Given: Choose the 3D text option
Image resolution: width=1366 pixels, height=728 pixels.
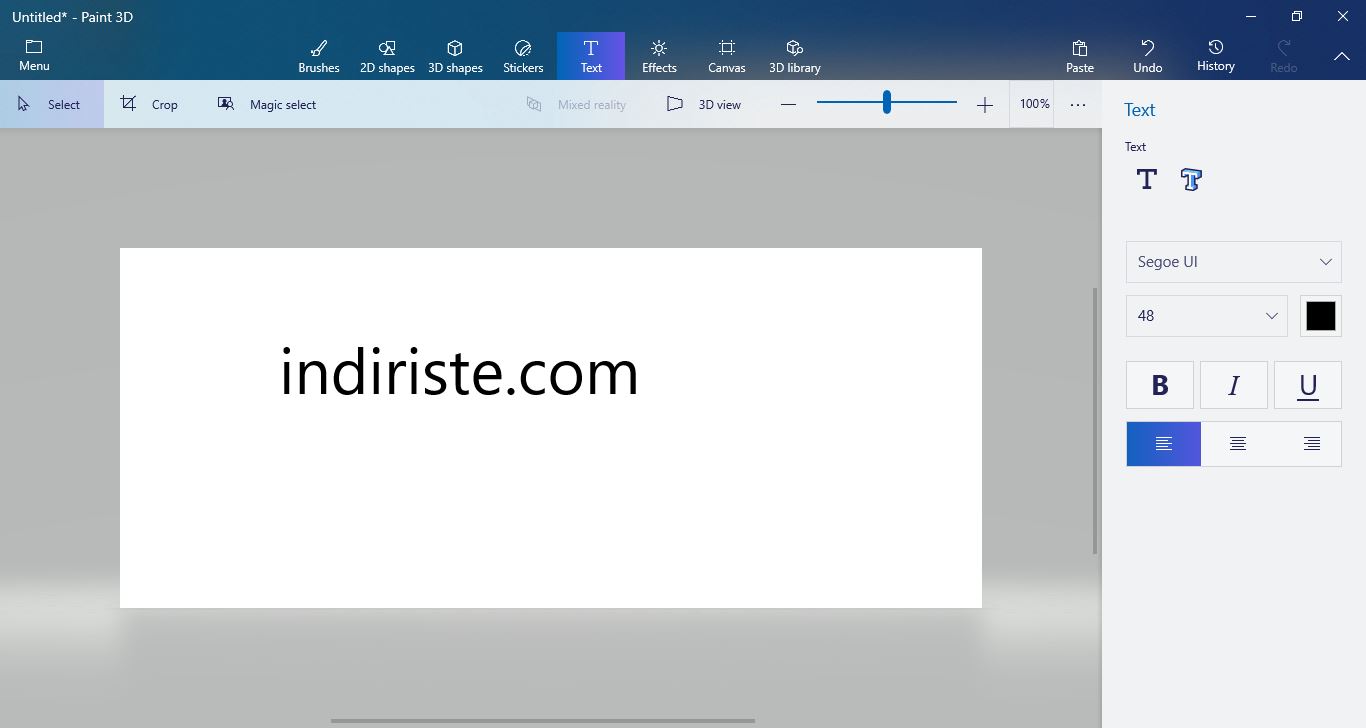Looking at the screenshot, I should pos(1191,180).
